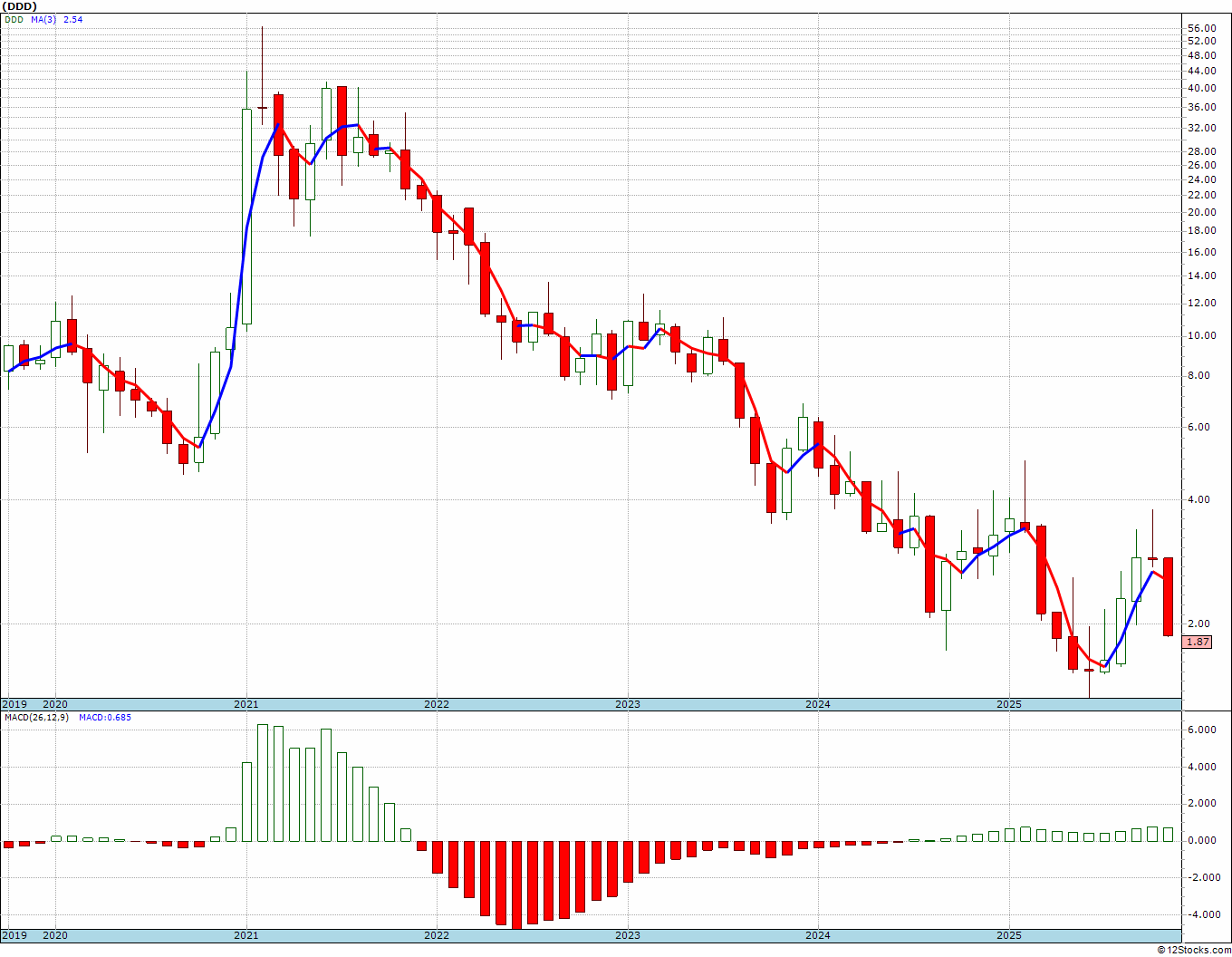Select 2024 on the price chart's time axis
The height and width of the screenshot is (957, 1232).
point(818,704)
